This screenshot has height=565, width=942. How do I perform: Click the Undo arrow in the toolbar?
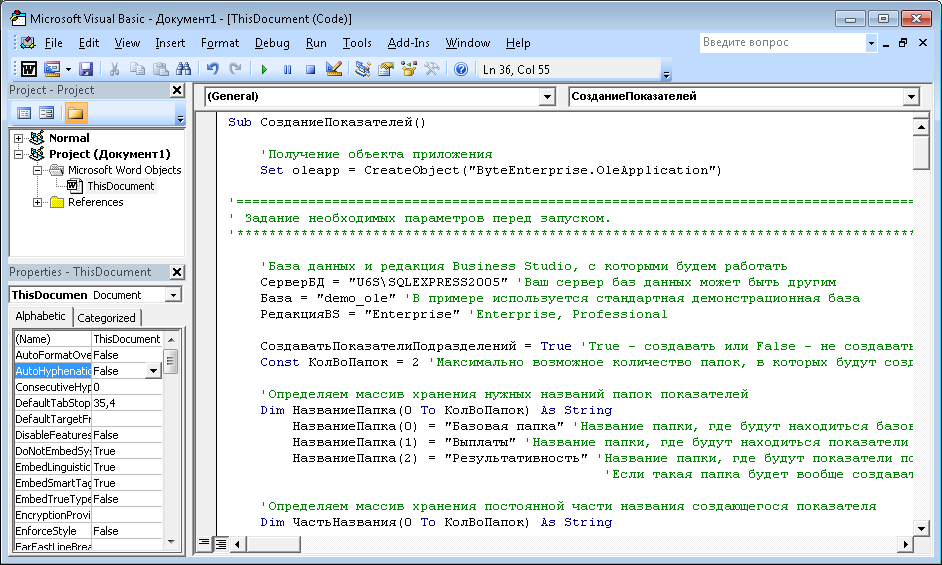coord(212,69)
